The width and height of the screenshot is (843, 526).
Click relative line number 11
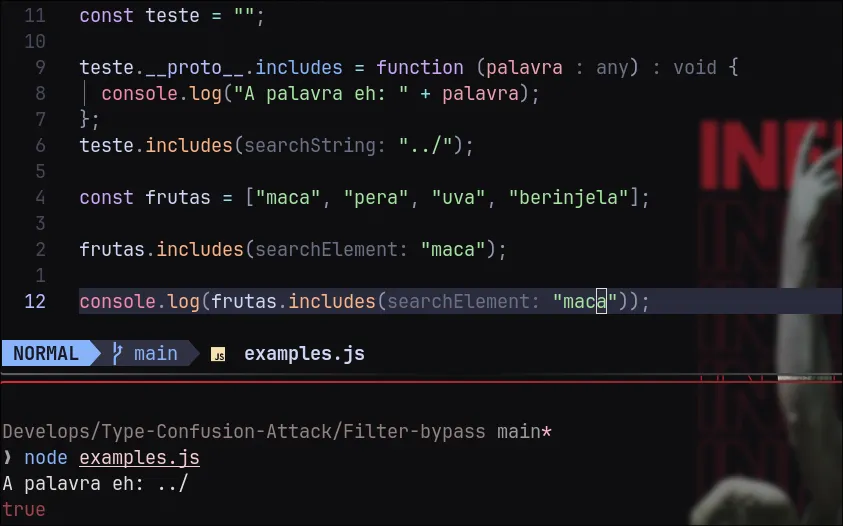click(35, 15)
